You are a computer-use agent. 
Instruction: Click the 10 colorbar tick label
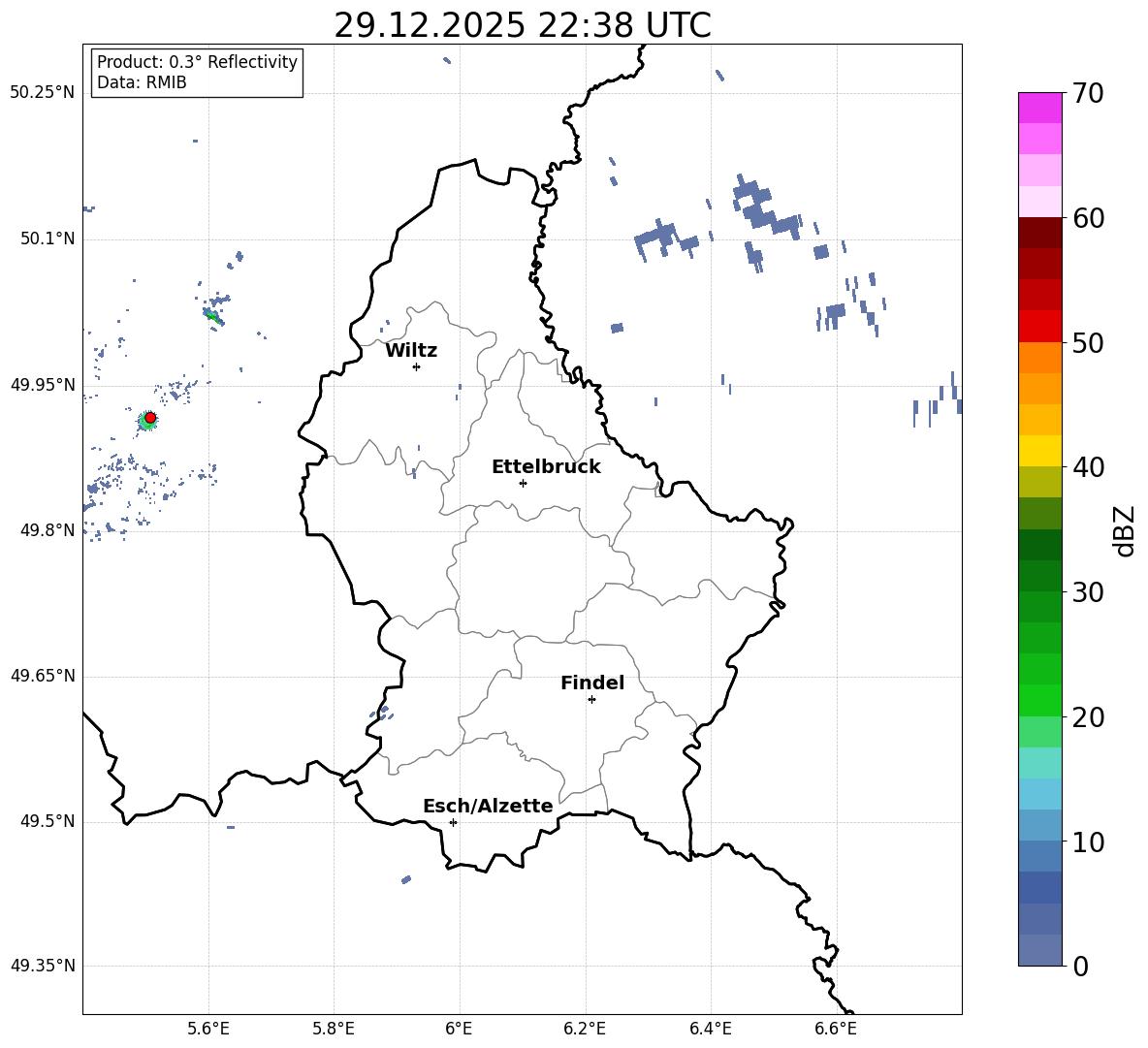tap(1088, 842)
